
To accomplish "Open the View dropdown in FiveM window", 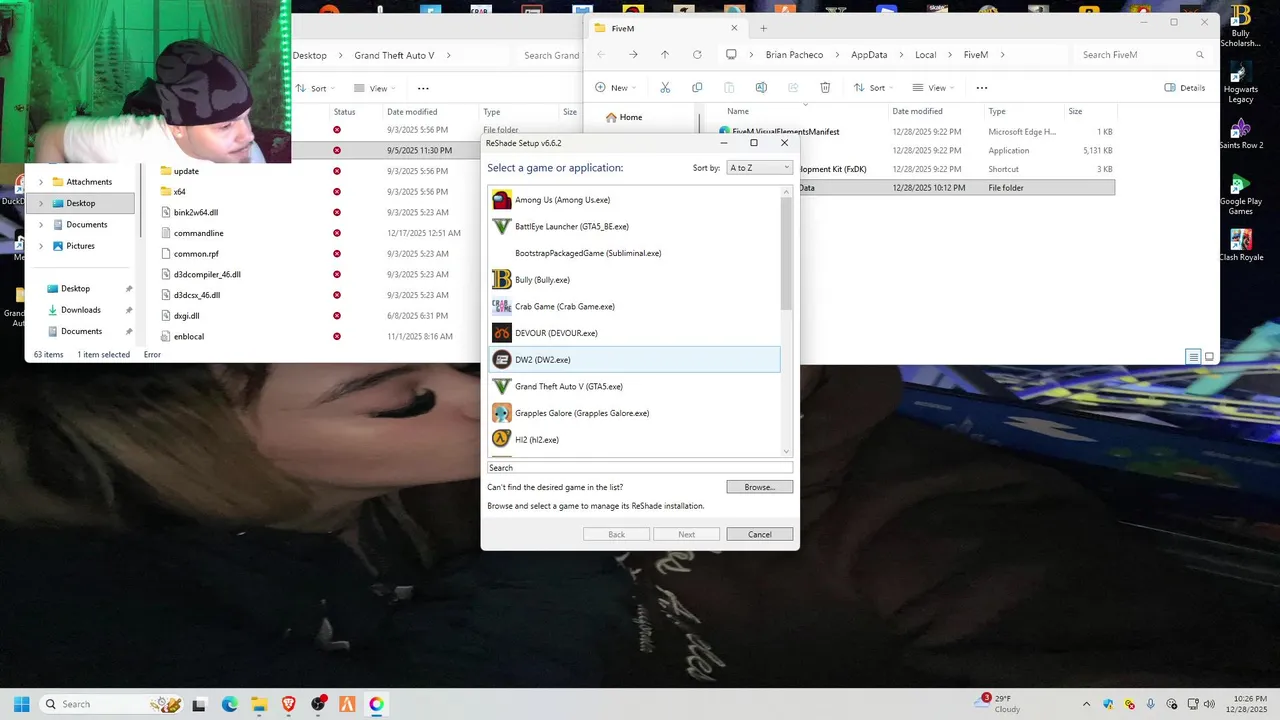I will point(933,88).
